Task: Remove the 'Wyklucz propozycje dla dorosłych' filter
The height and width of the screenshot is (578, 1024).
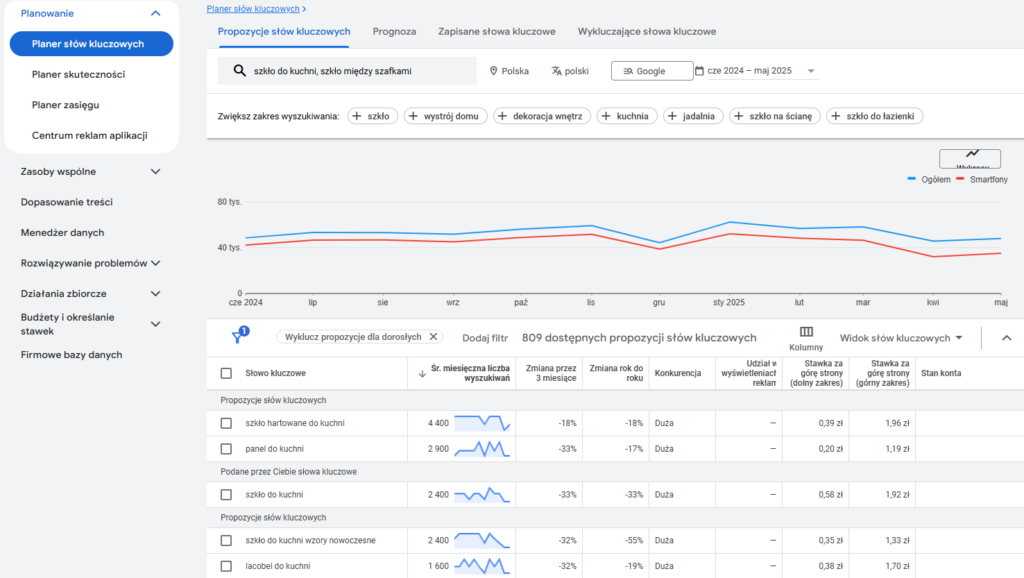Action: coord(433,337)
